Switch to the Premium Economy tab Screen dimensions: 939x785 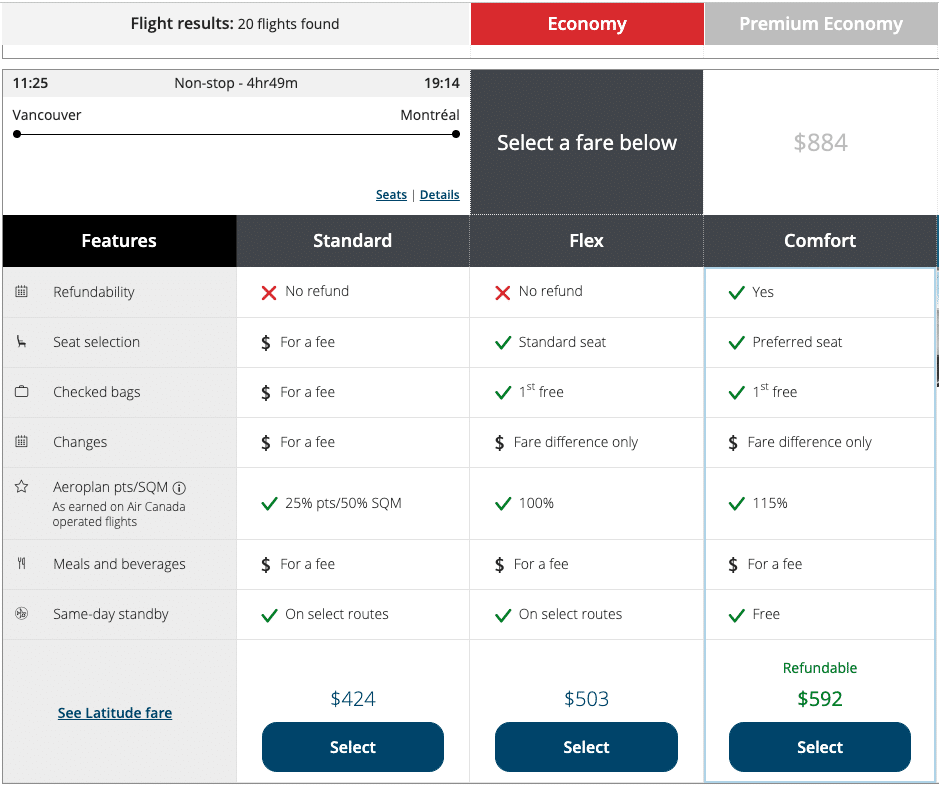pos(820,24)
